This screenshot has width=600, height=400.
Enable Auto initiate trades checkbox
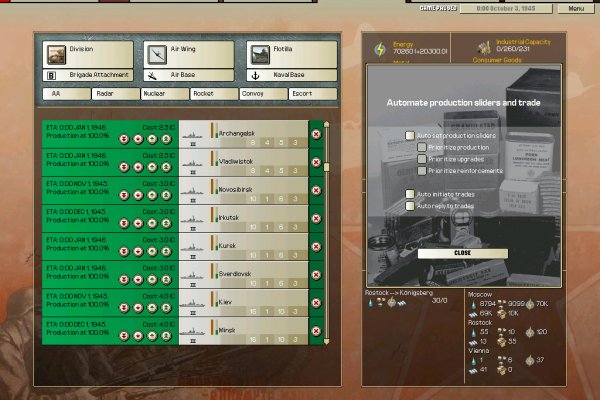click(410, 194)
